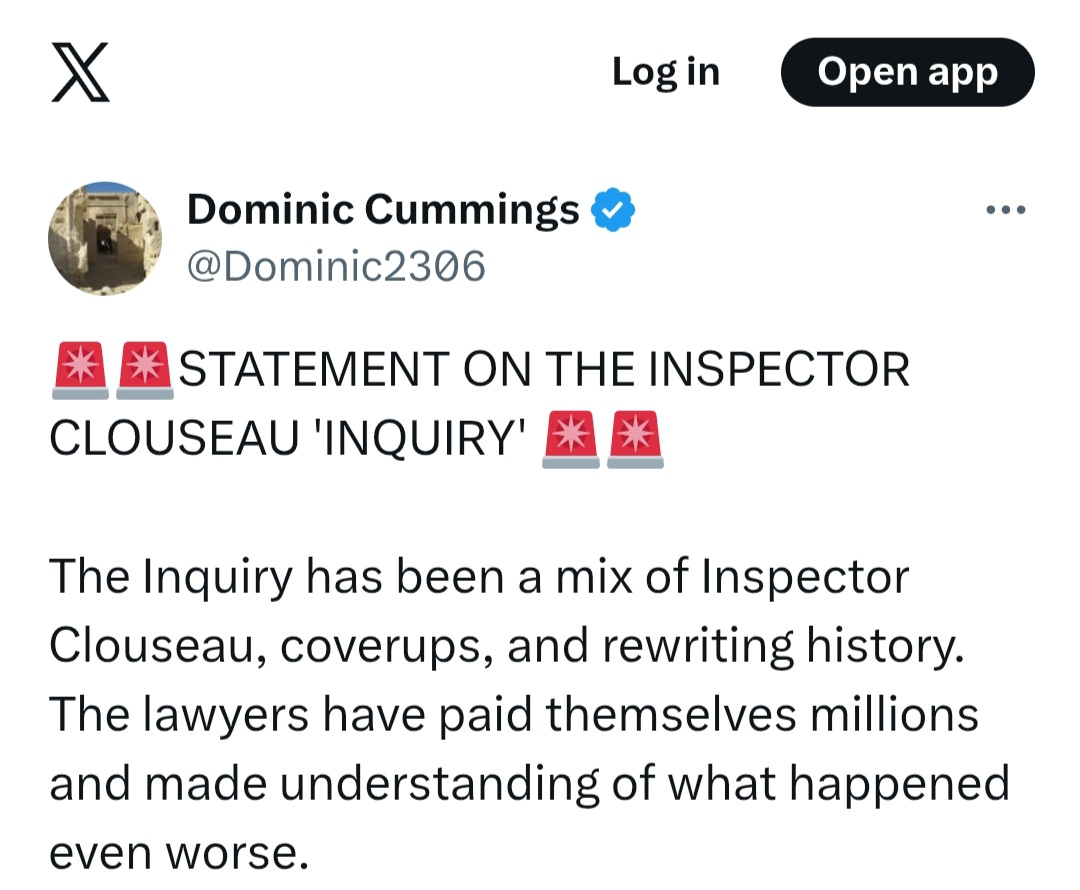This screenshot has width=1080, height=890.
Task: Click the second siren emoji before STATEMENT
Action: coord(144,371)
